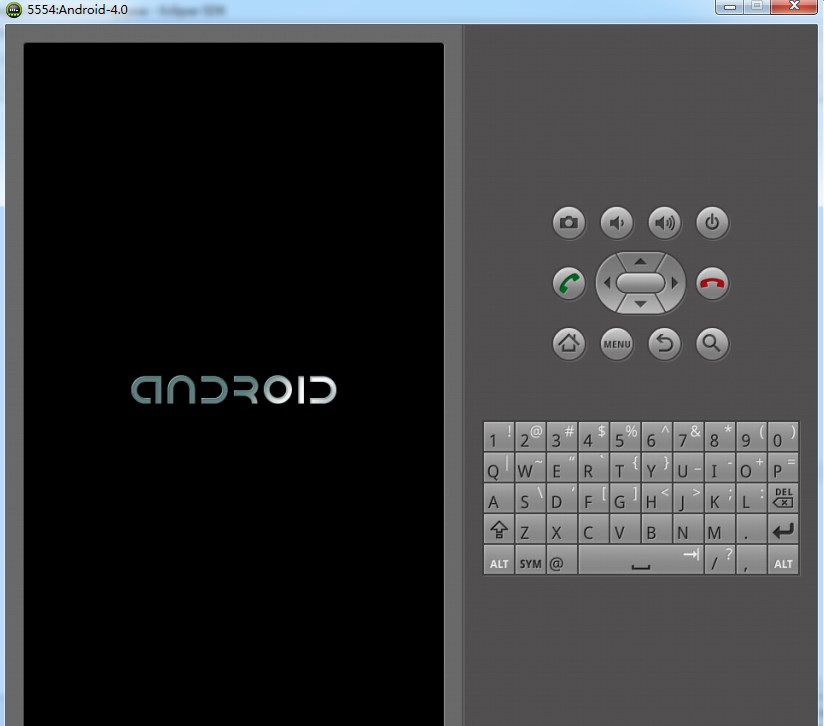Toggle the left ALT key

pyautogui.click(x=498, y=562)
